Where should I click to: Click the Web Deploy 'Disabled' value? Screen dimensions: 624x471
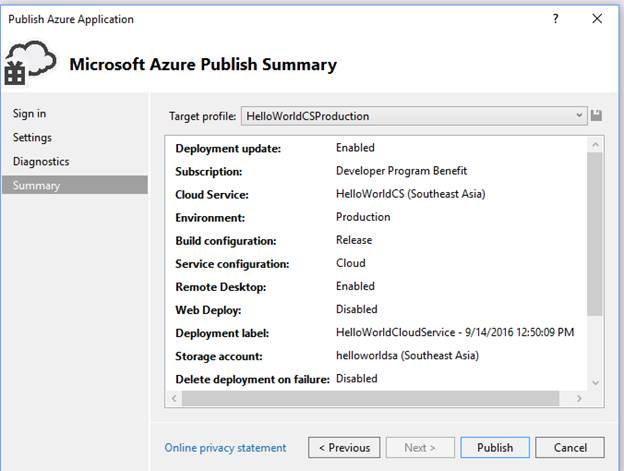[x=357, y=309]
